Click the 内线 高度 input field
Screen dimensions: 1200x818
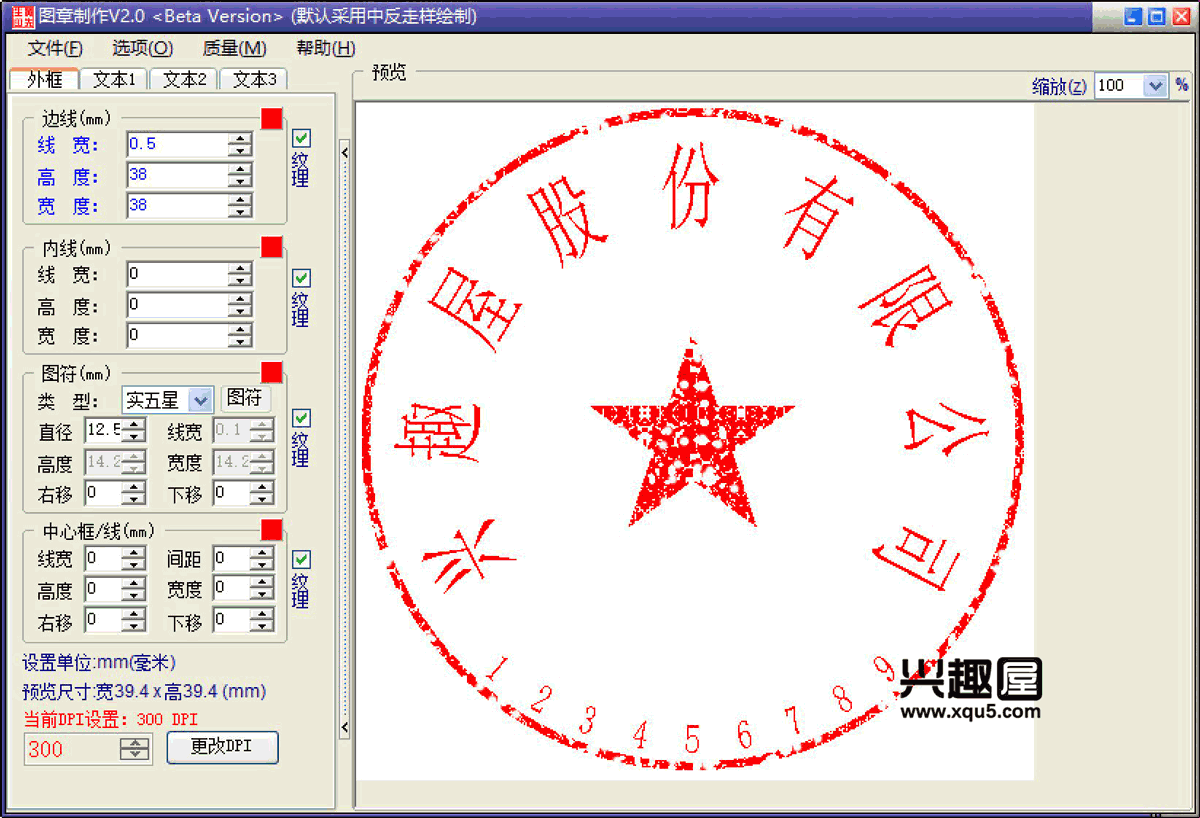coord(177,304)
